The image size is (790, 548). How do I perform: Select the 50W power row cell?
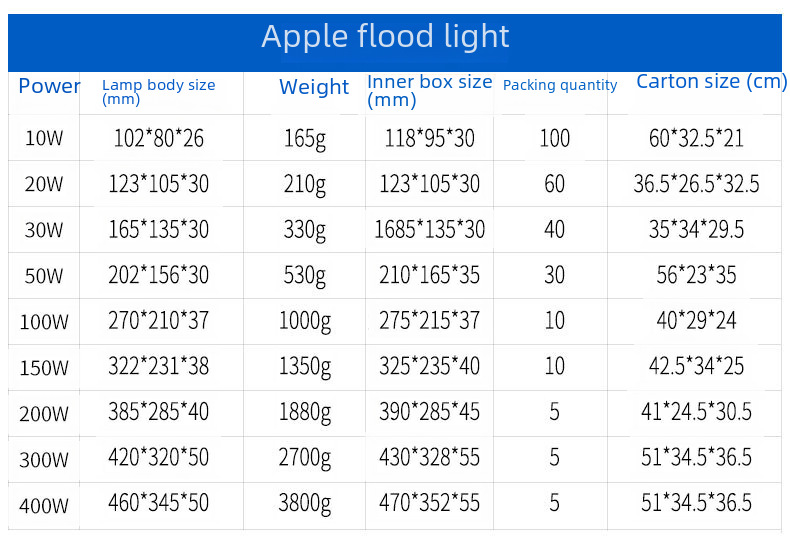click(44, 276)
